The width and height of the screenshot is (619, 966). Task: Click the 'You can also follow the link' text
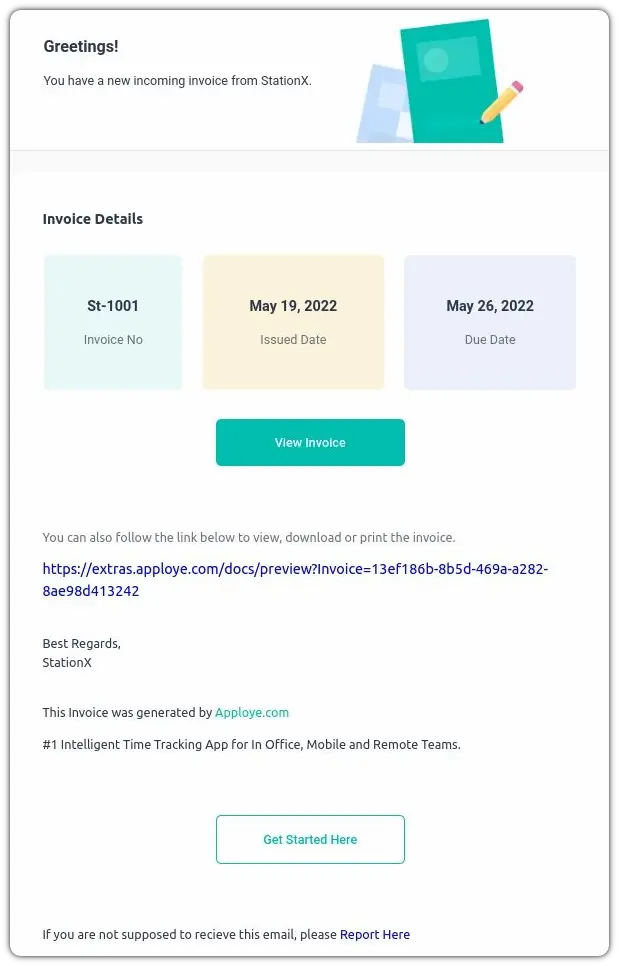pyautogui.click(x=248, y=537)
